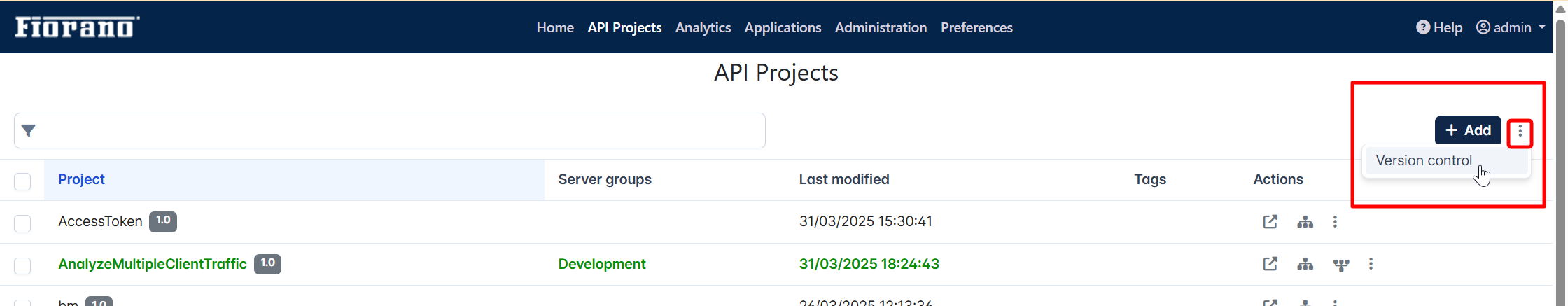Expand the admin account dropdown
The height and width of the screenshot is (306, 1568).
tap(1542, 27)
